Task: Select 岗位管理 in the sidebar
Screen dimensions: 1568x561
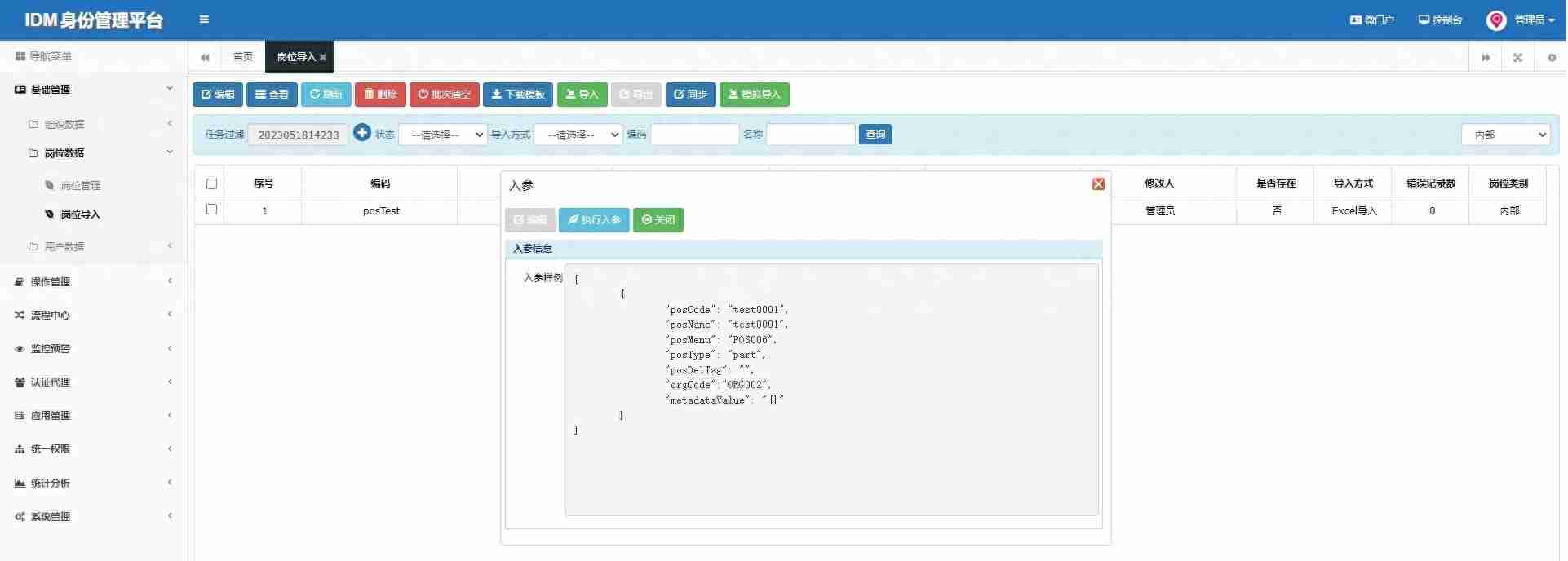Action: click(80, 186)
